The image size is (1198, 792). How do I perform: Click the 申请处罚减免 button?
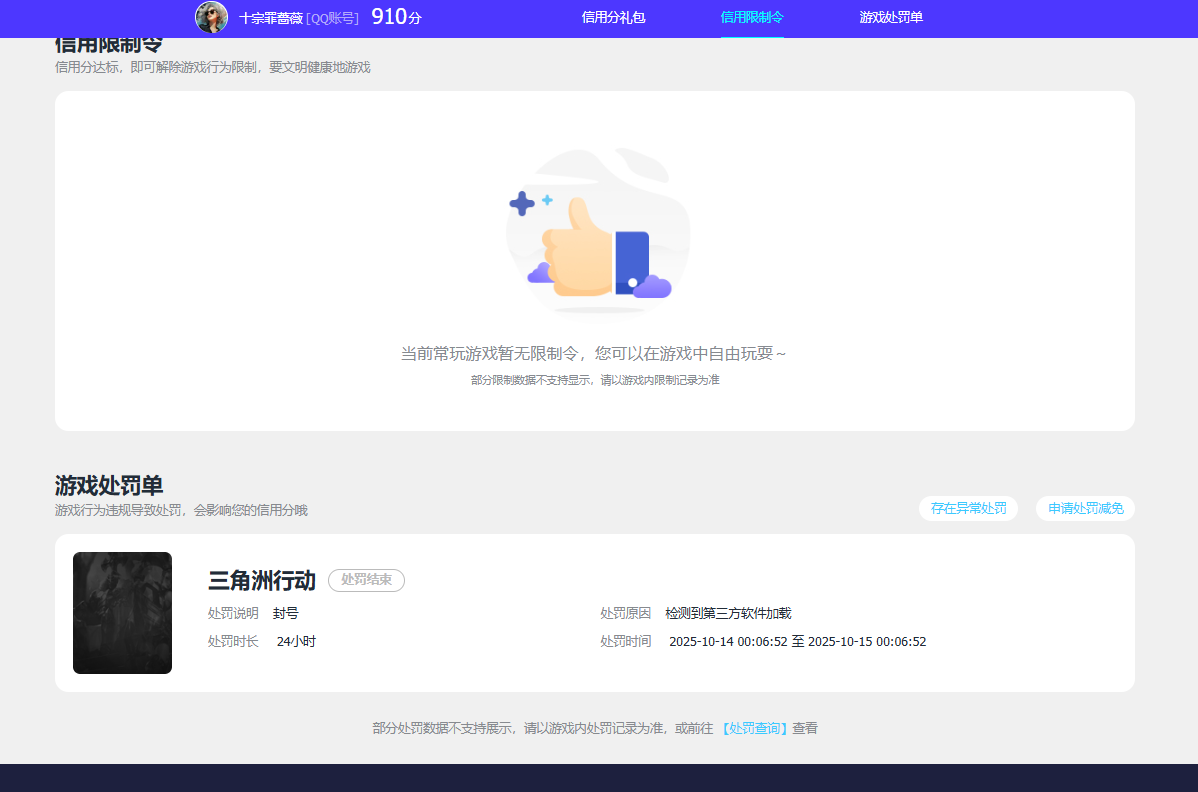coord(1084,508)
